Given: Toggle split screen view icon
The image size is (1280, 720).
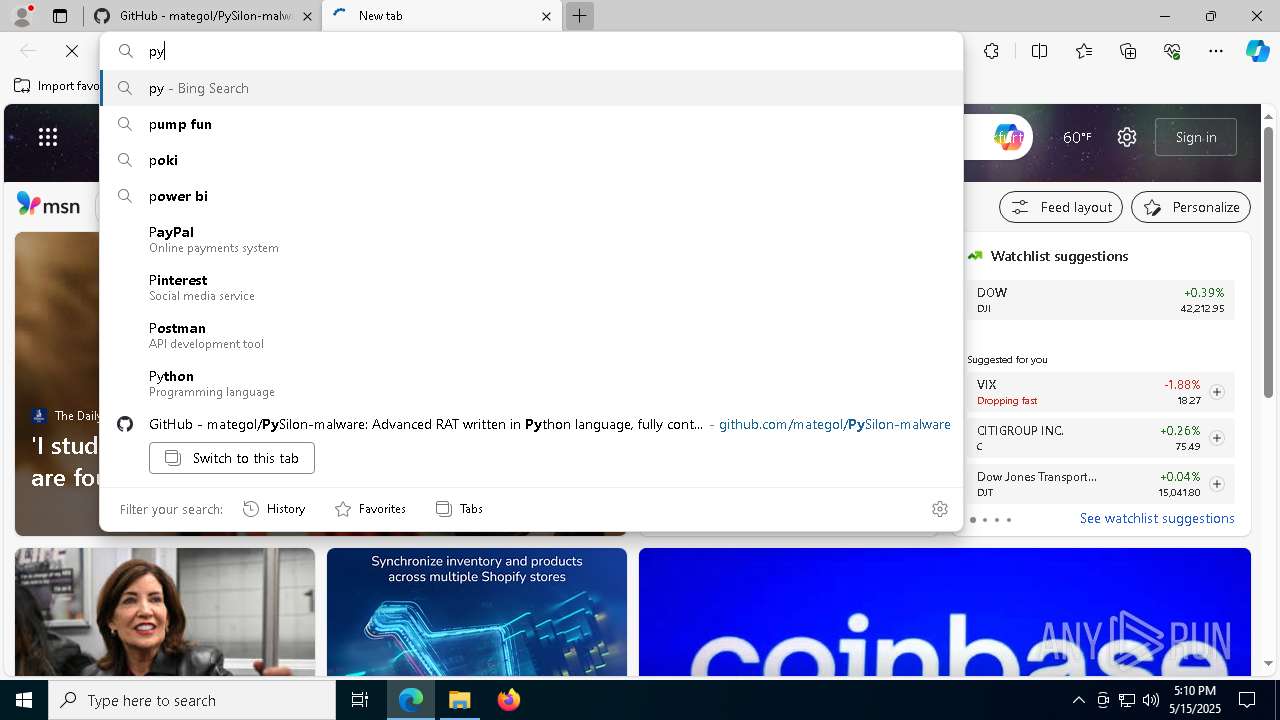Looking at the screenshot, I should point(1039,51).
